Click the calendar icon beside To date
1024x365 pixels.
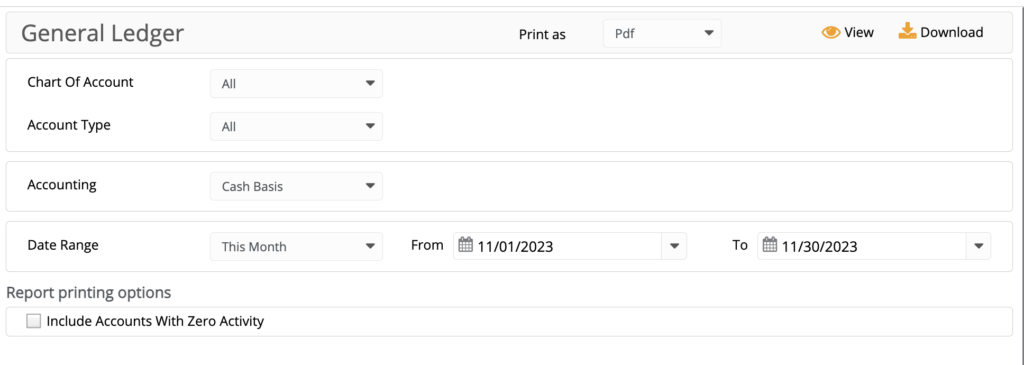(770, 246)
